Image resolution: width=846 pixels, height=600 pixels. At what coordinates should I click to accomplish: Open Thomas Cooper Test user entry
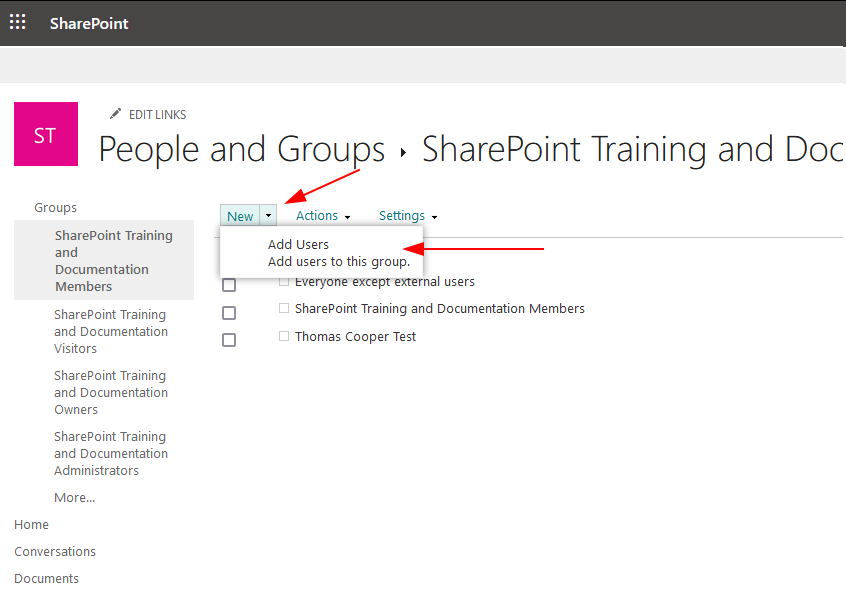tap(355, 337)
